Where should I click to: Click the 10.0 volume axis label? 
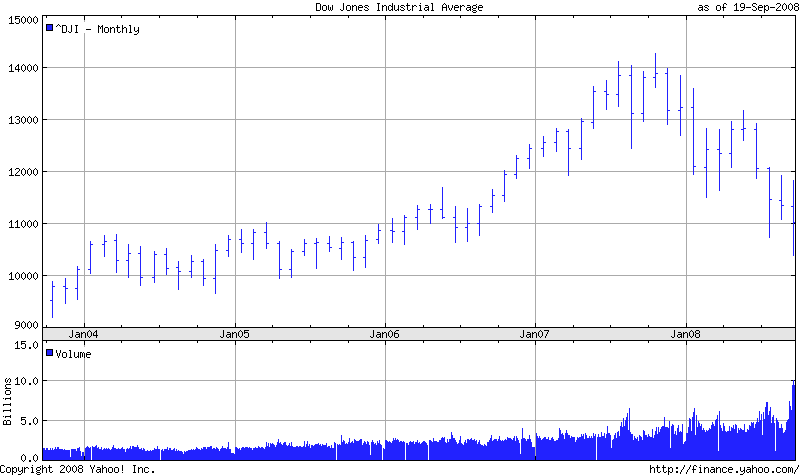point(25,381)
